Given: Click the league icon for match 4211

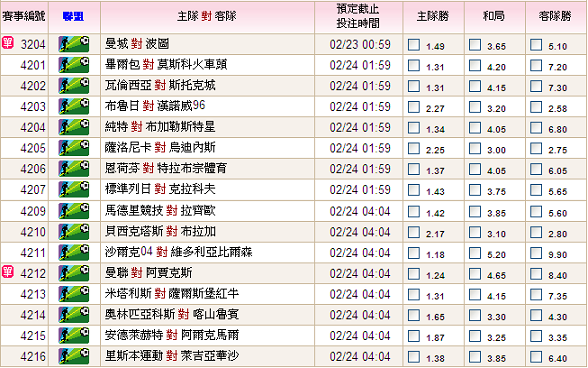Looking at the screenshot, I should 74,252.
